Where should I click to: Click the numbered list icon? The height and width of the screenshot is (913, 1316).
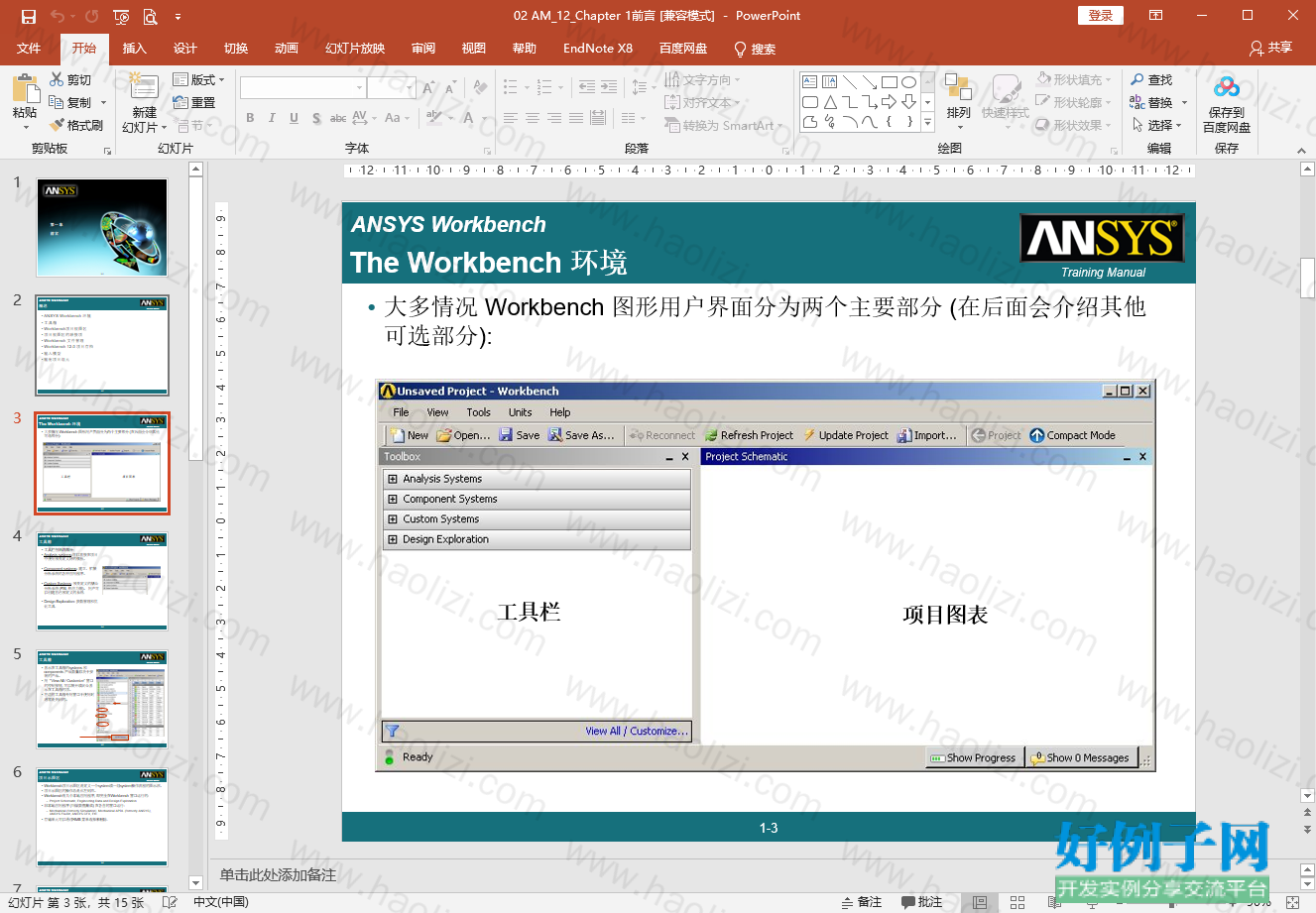coord(544,87)
